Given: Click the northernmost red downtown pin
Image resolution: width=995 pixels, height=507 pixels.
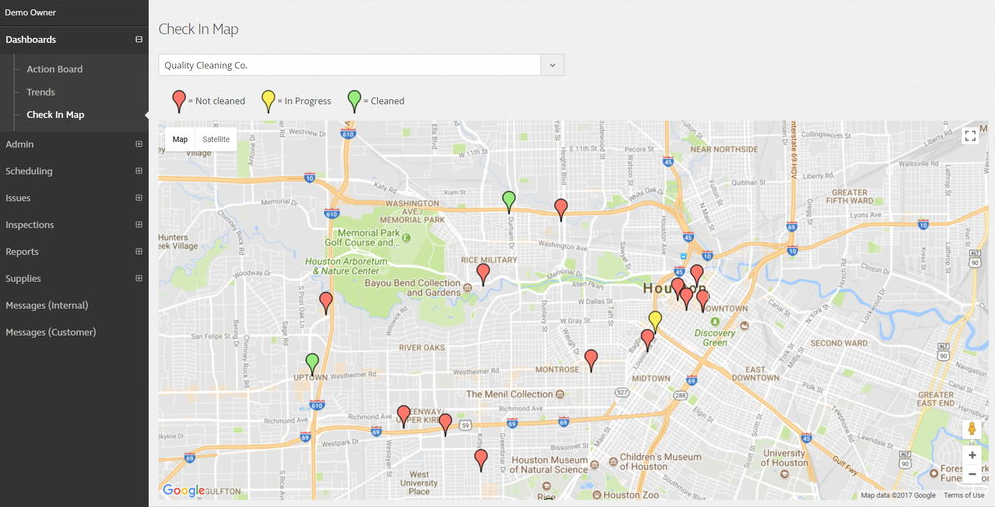Looking at the screenshot, I should [x=697, y=275].
